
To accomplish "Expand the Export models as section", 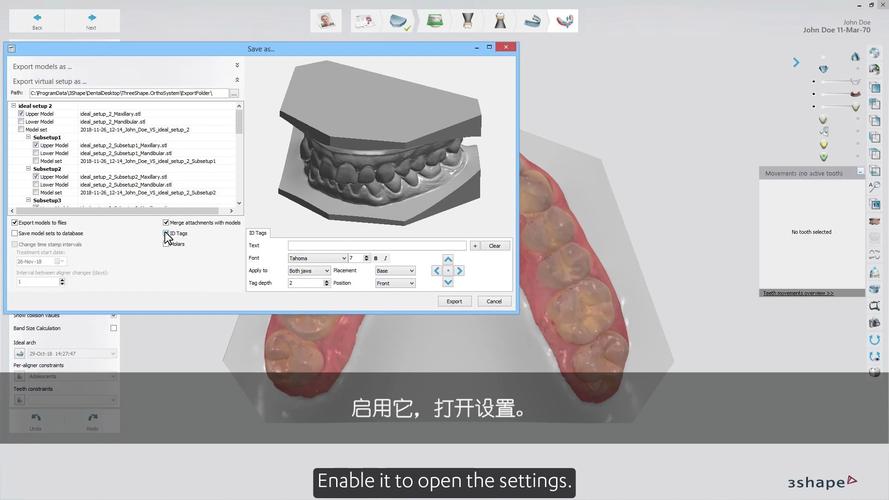I will (237, 66).
